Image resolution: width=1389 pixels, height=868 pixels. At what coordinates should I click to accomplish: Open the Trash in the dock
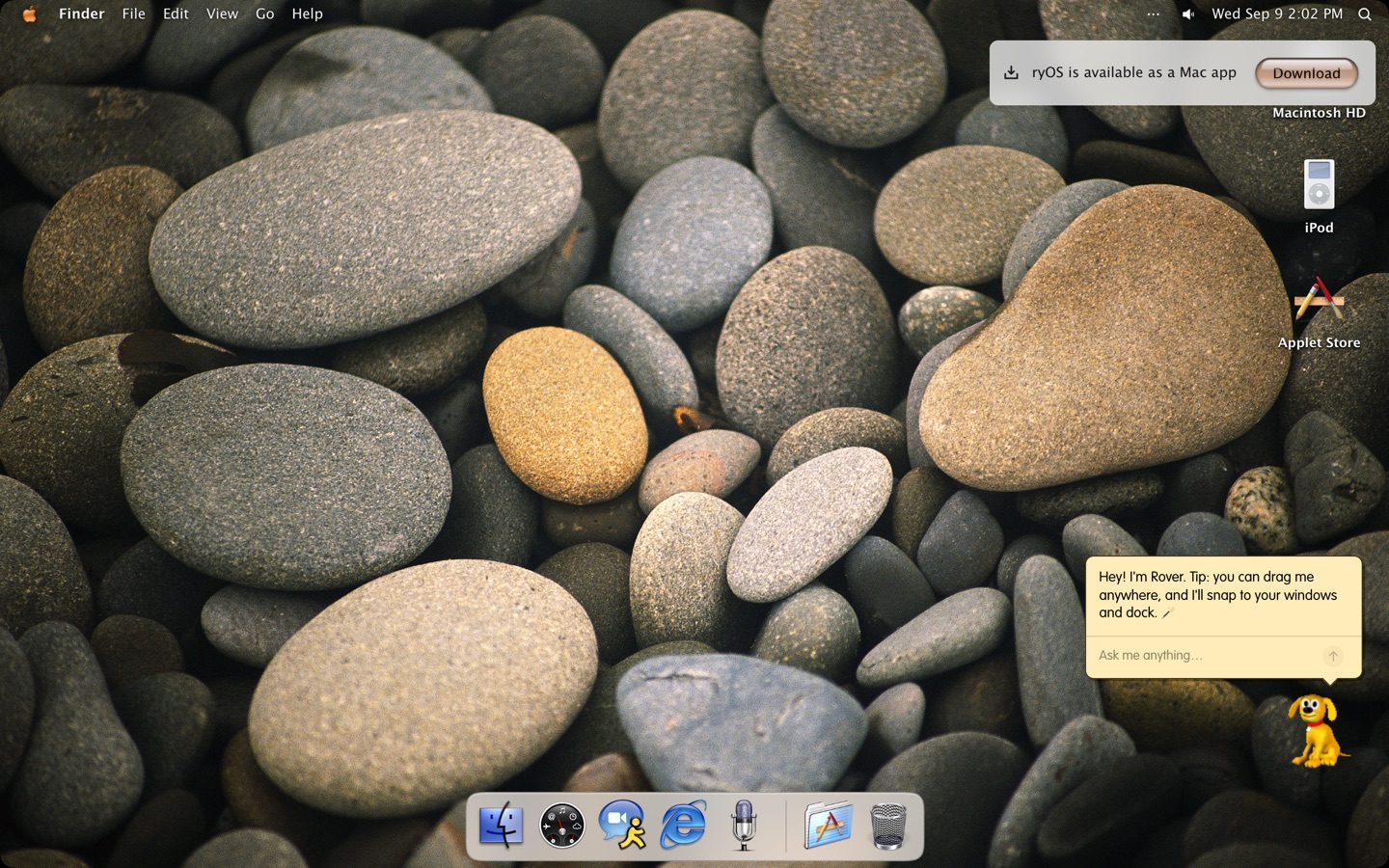(888, 826)
